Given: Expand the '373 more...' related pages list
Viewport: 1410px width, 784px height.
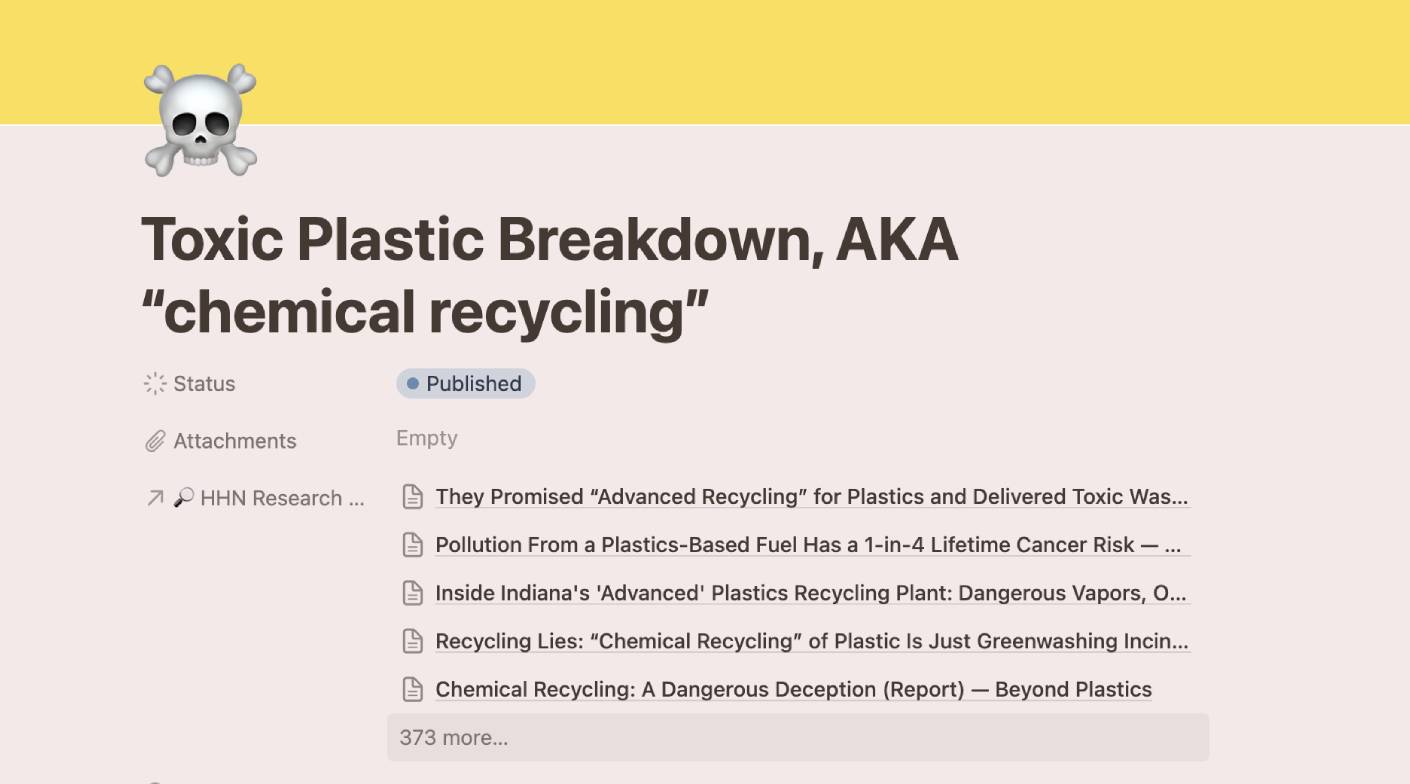Looking at the screenshot, I should click(453, 738).
